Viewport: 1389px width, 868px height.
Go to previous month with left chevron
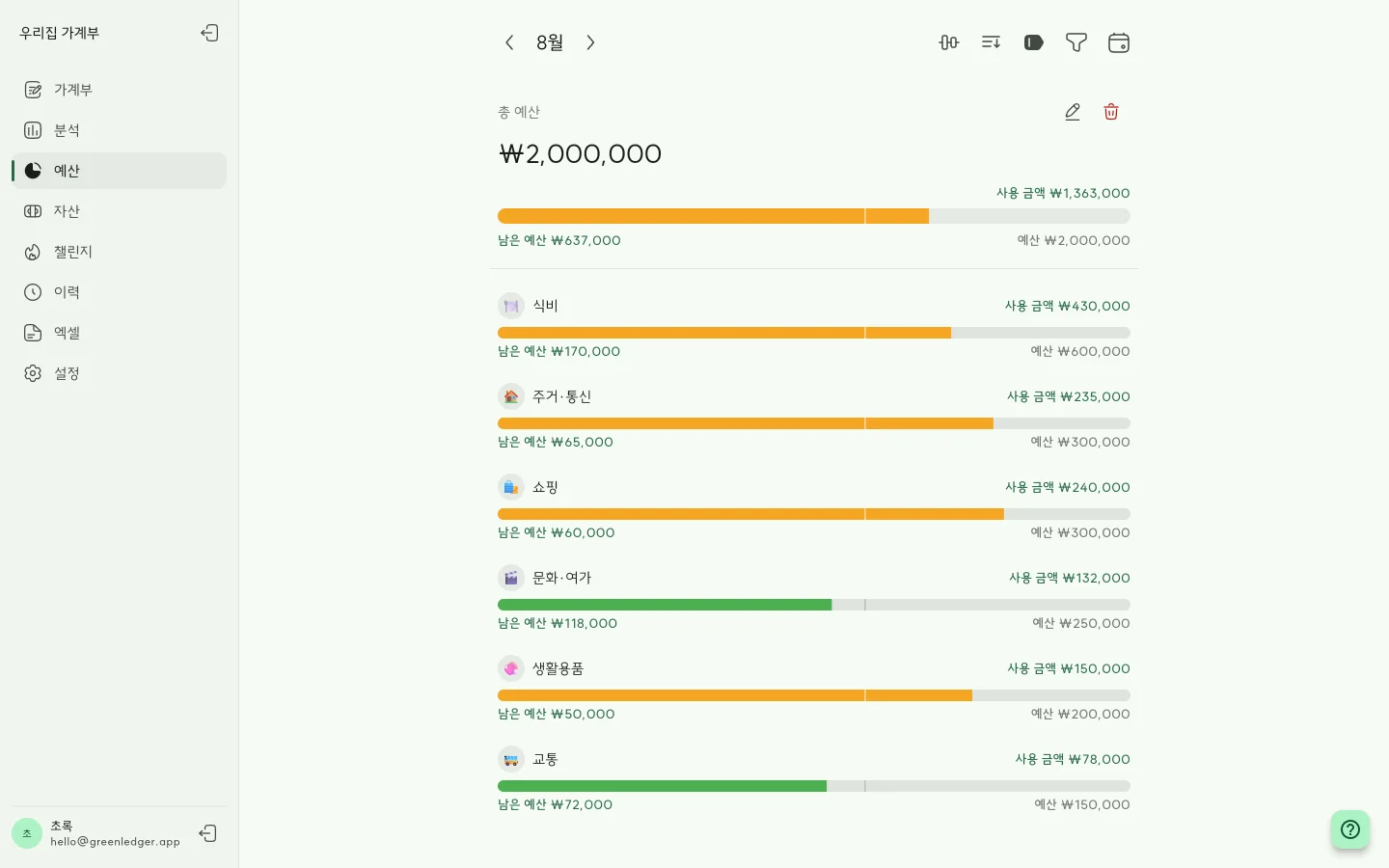click(x=509, y=42)
